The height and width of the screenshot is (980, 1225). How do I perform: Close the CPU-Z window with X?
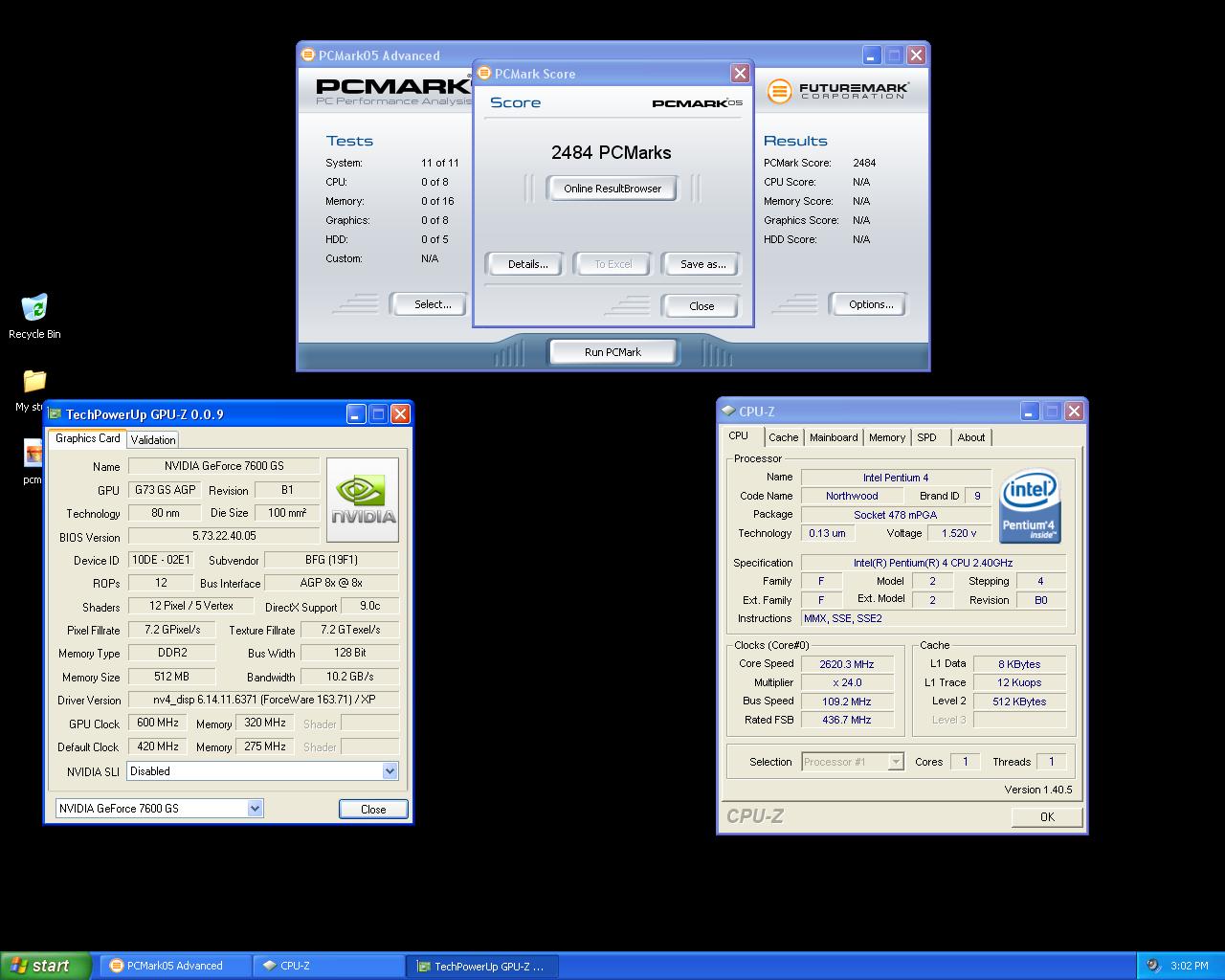1074,411
